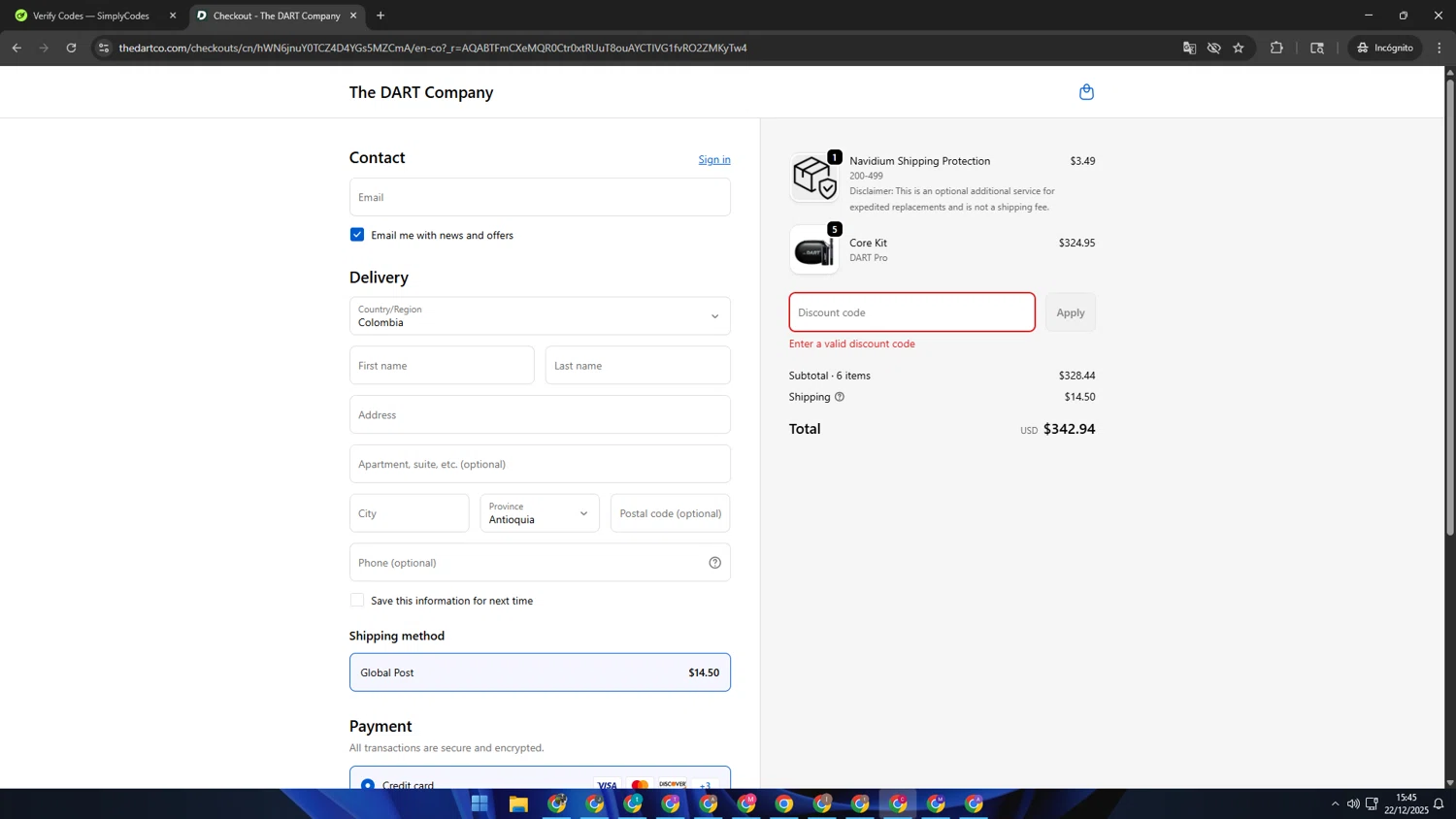
Task: Click the Navidium $3.49 price
Action: click(x=1082, y=161)
